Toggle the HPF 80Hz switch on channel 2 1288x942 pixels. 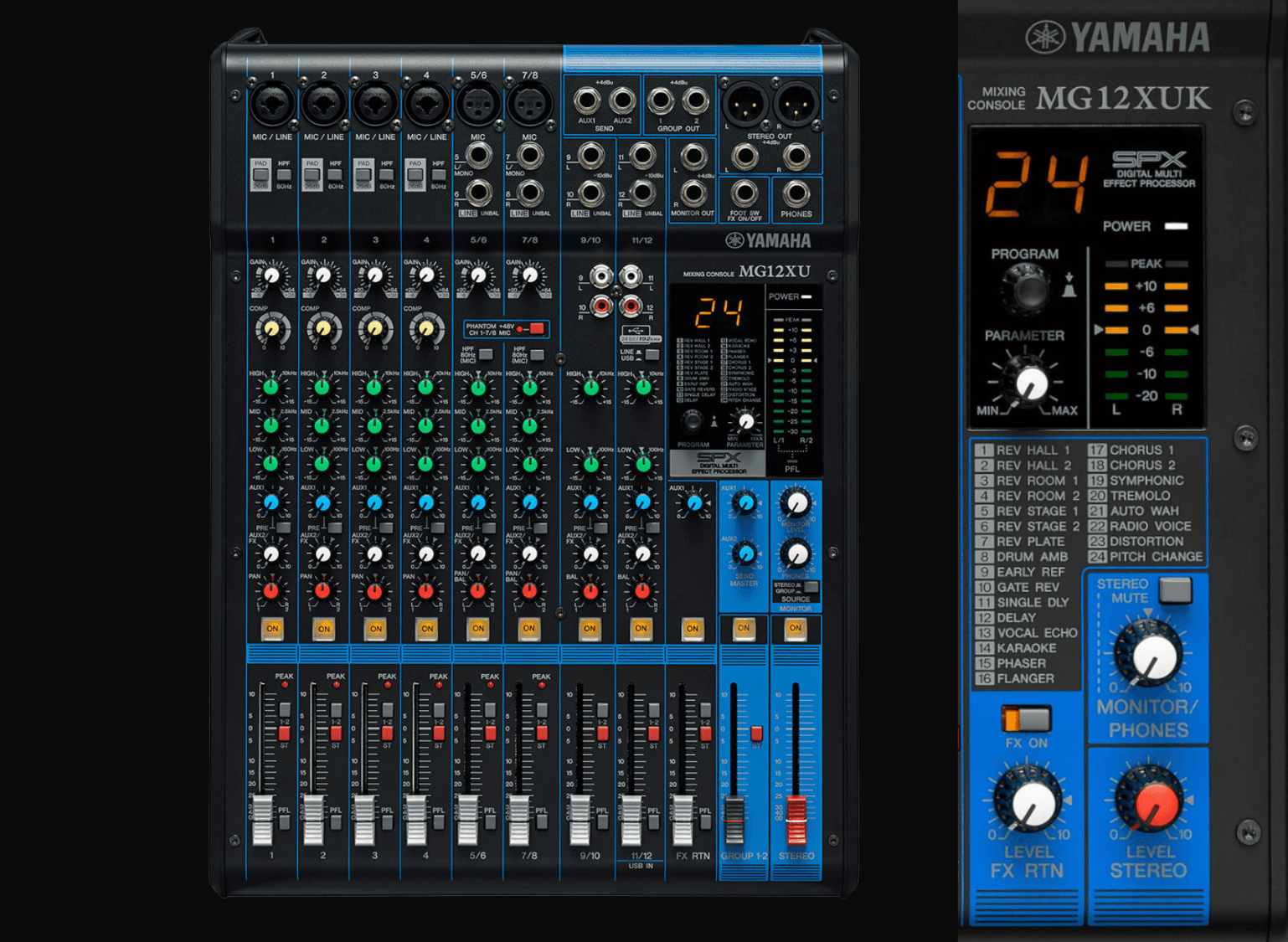(x=335, y=175)
